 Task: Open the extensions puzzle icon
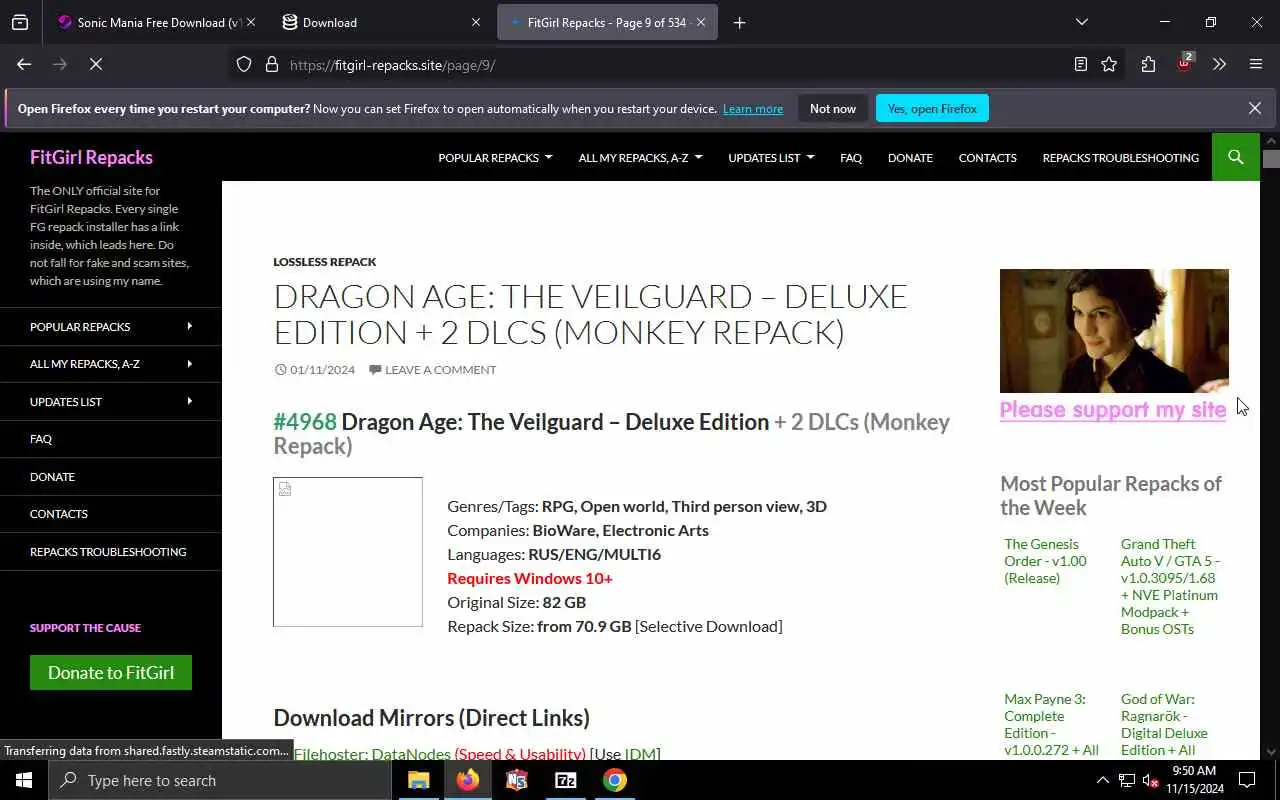point(1148,64)
